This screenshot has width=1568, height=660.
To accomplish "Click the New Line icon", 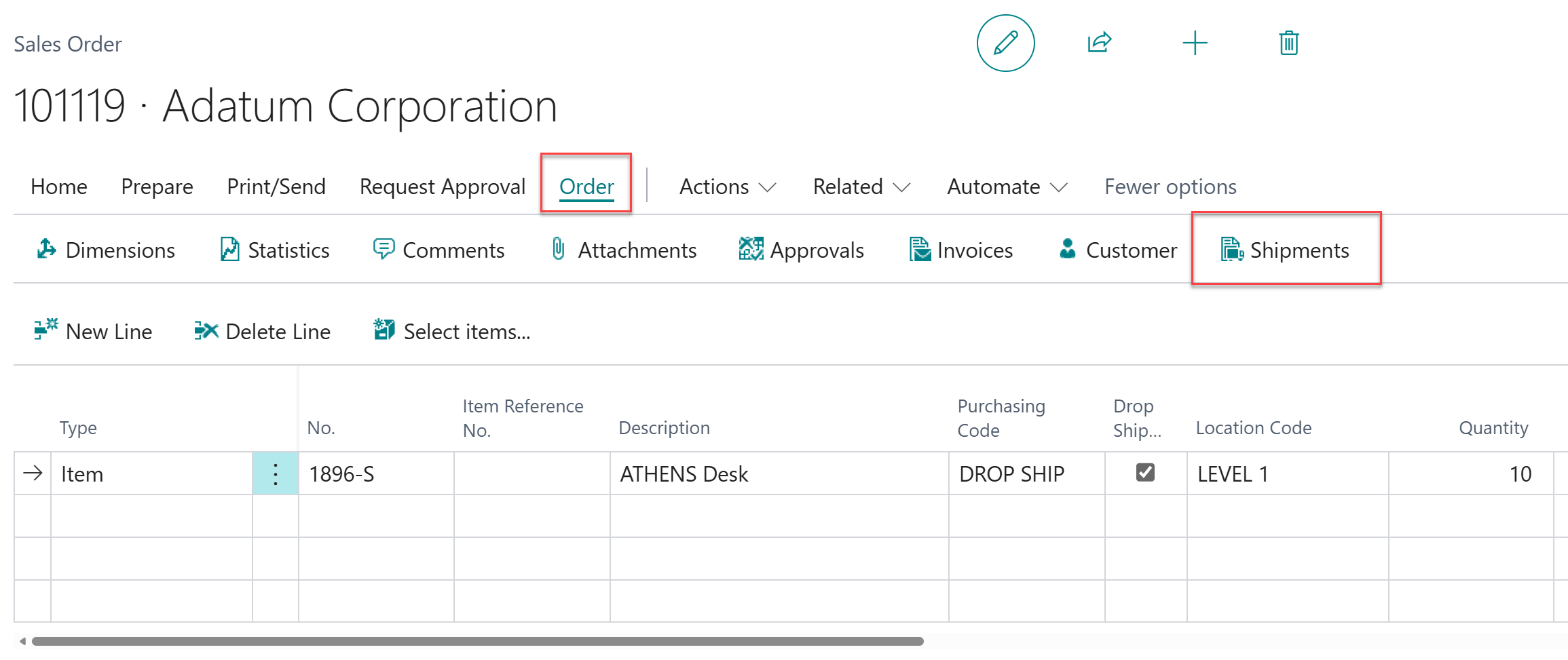I will pos(46,330).
